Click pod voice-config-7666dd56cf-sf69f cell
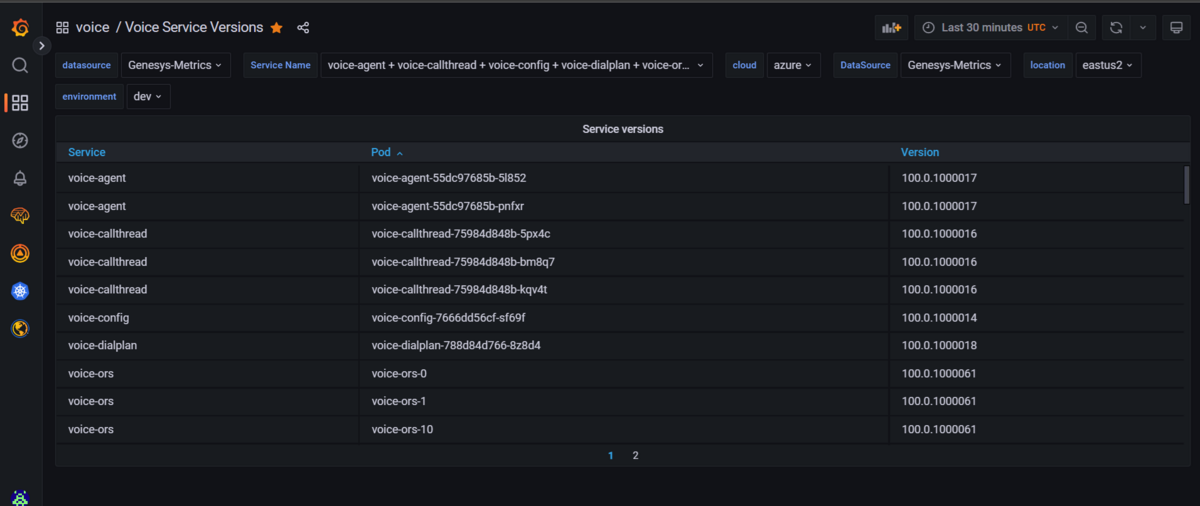This screenshot has width=1200, height=506. 624,318
